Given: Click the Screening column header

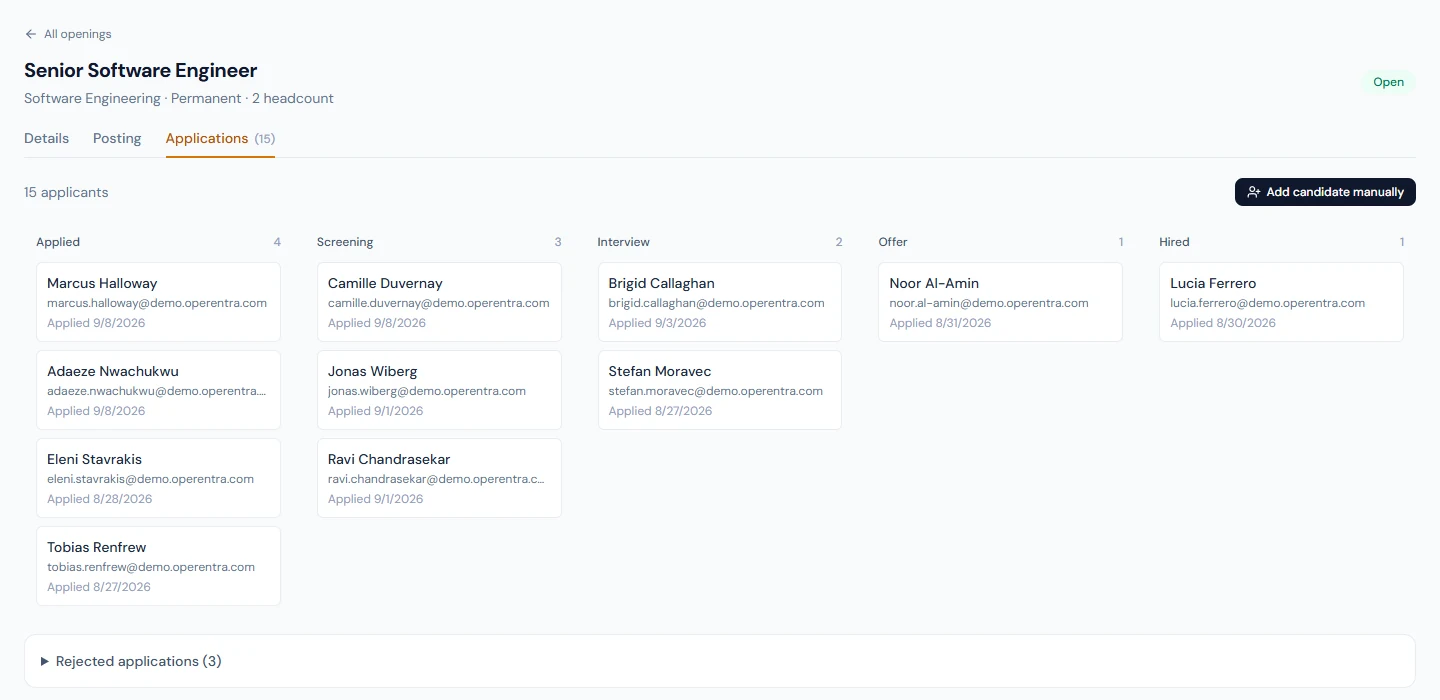Looking at the screenshot, I should point(345,242).
